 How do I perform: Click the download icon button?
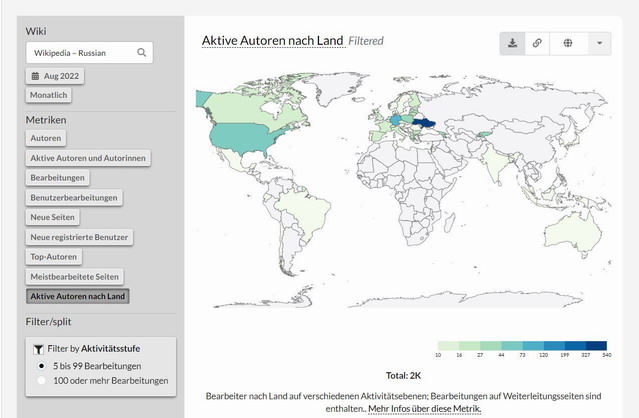512,43
